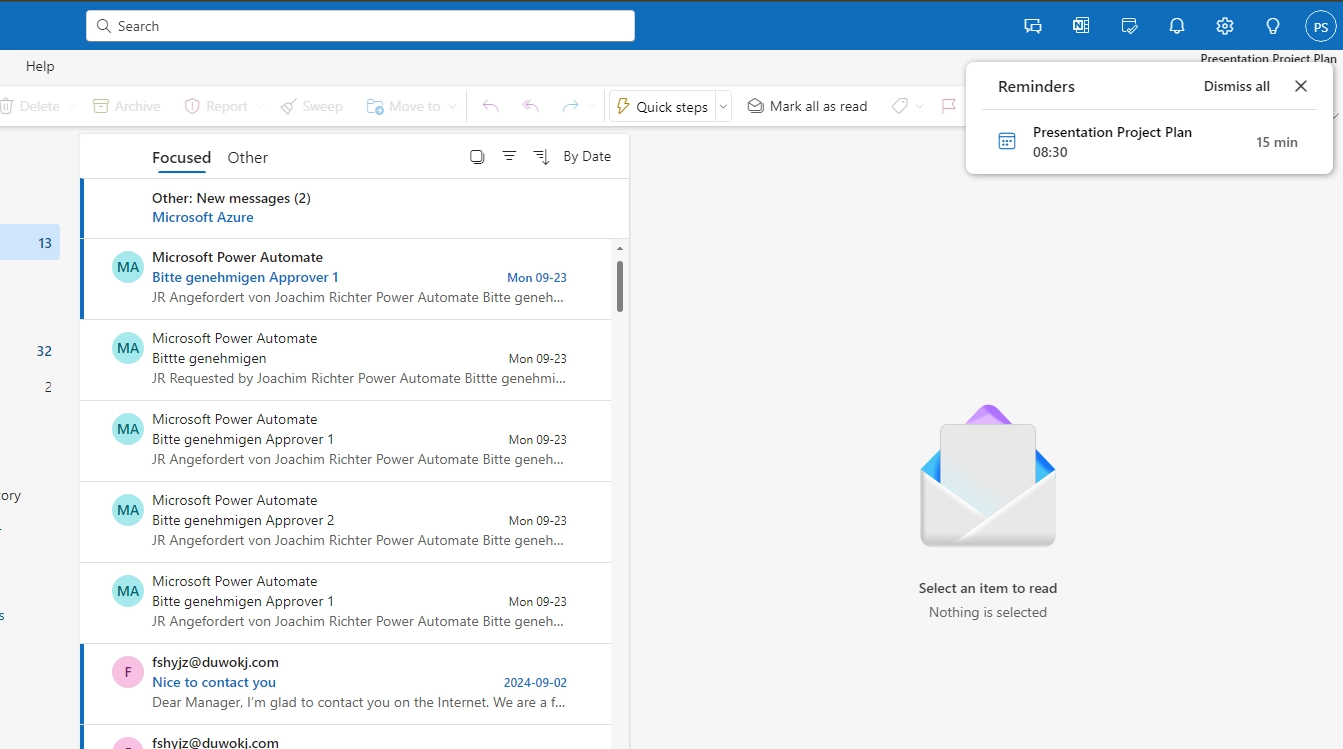Viewport: 1343px width, 749px height.
Task: Open the By Date sort option
Action: coord(587,157)
